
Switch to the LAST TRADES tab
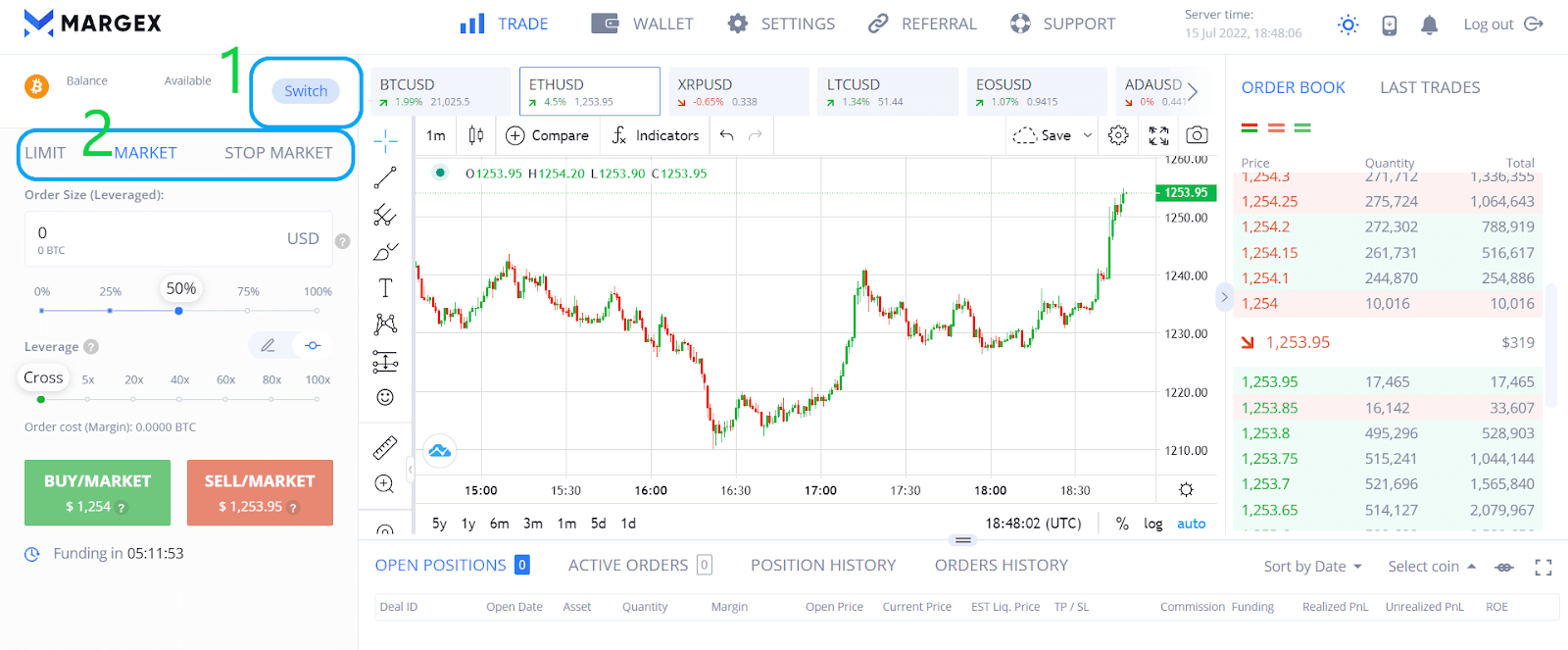pos(1430,88)
